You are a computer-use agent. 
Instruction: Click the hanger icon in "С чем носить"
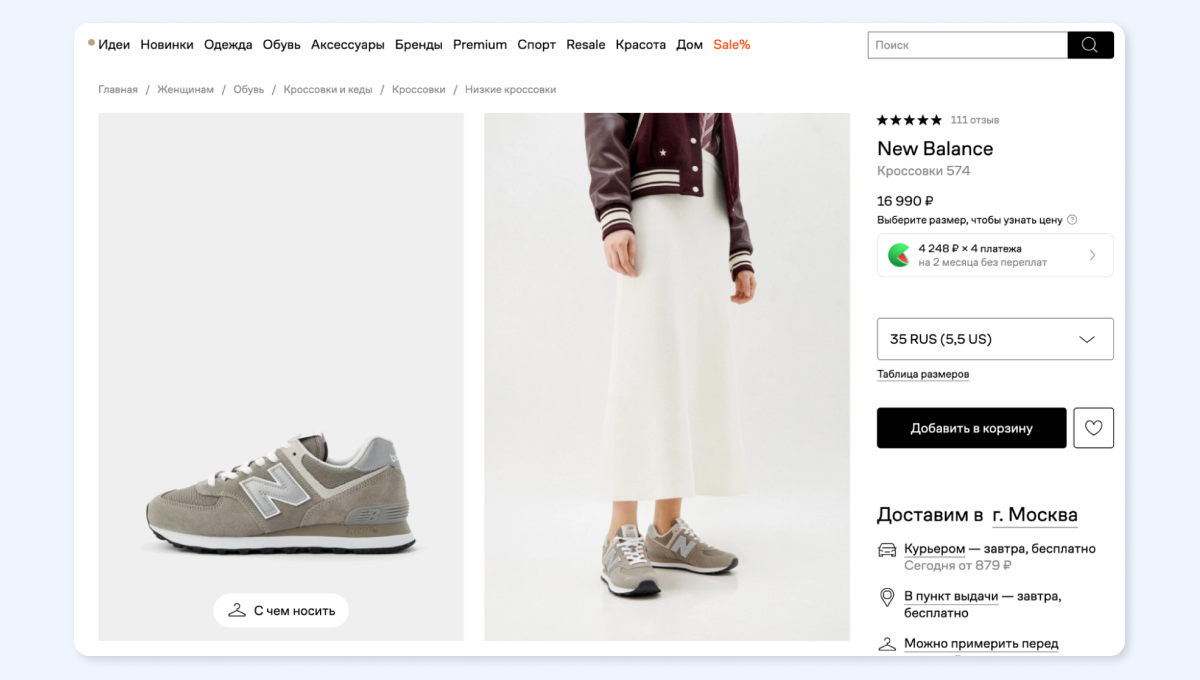point(237,610)
